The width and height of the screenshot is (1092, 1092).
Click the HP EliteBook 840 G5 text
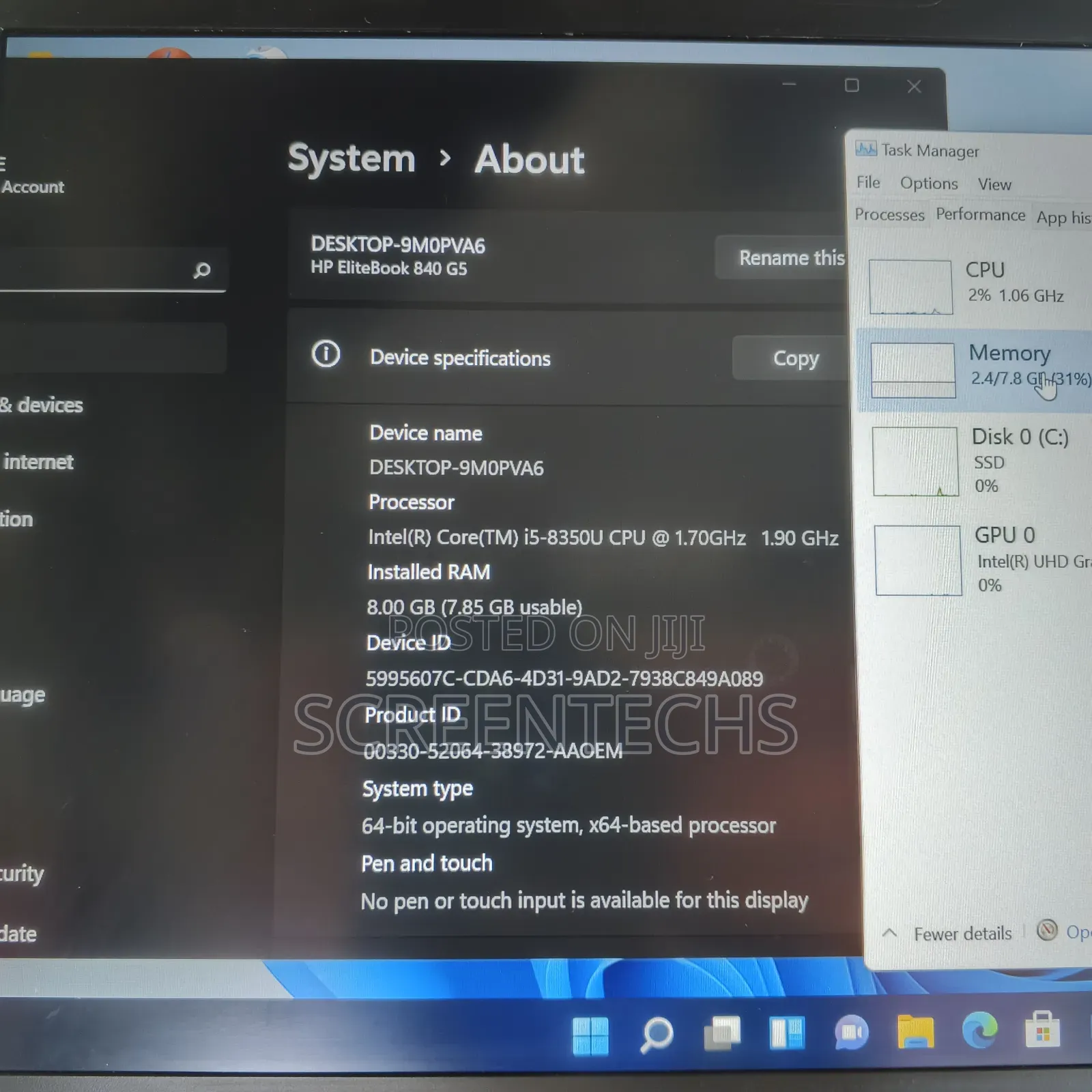[389, 268]
